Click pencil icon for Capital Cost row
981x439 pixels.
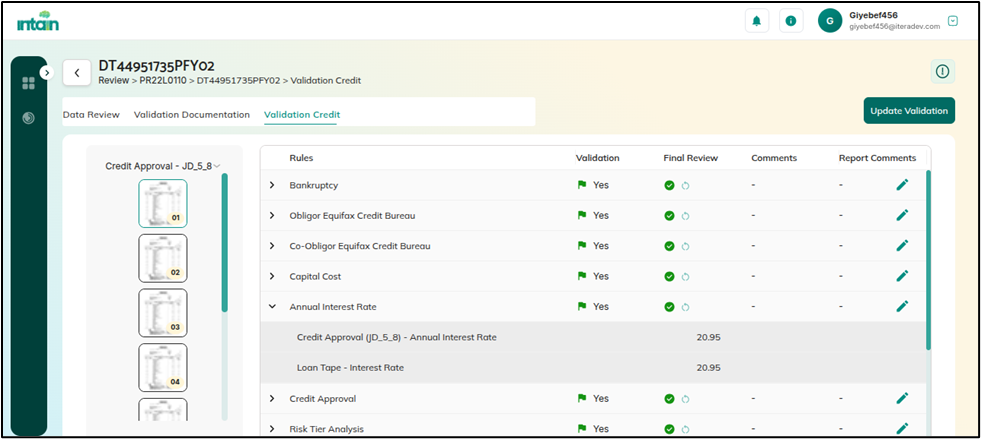pyautogui.click(x=902, y=276)
